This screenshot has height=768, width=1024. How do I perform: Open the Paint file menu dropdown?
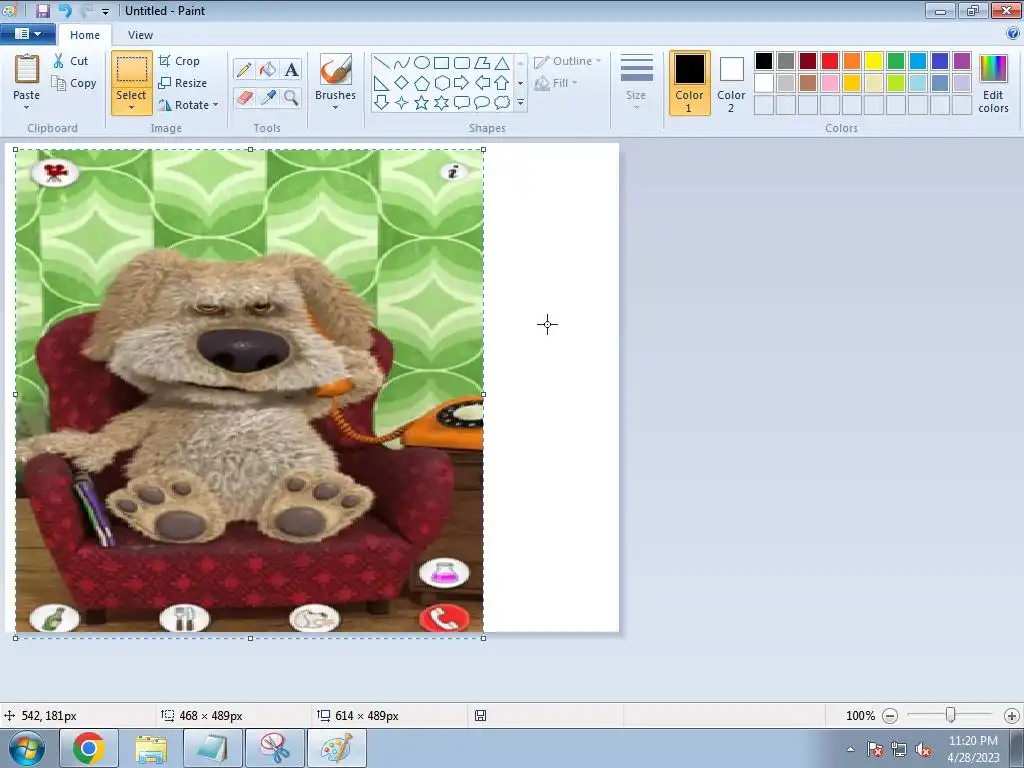[x=27, y=34]
